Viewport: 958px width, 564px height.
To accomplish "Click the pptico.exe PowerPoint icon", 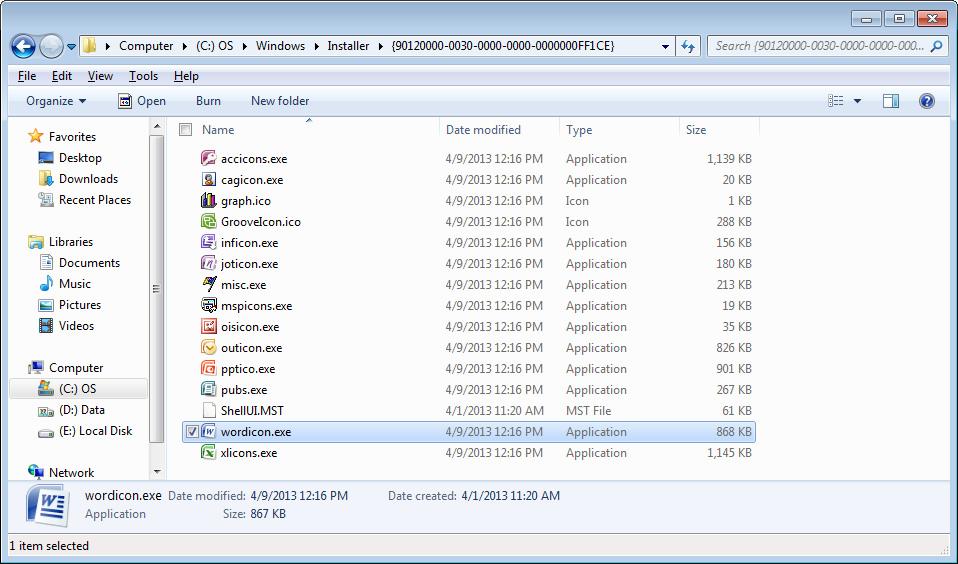I will pos(209,369).
